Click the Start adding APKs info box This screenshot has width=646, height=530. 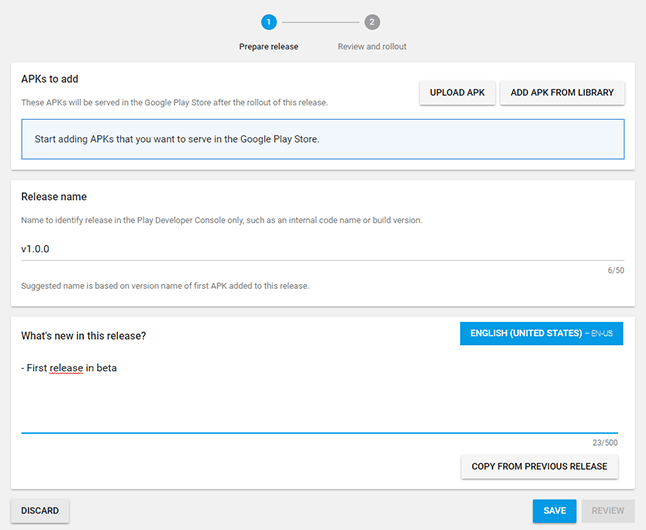click(x=323, y=139)
